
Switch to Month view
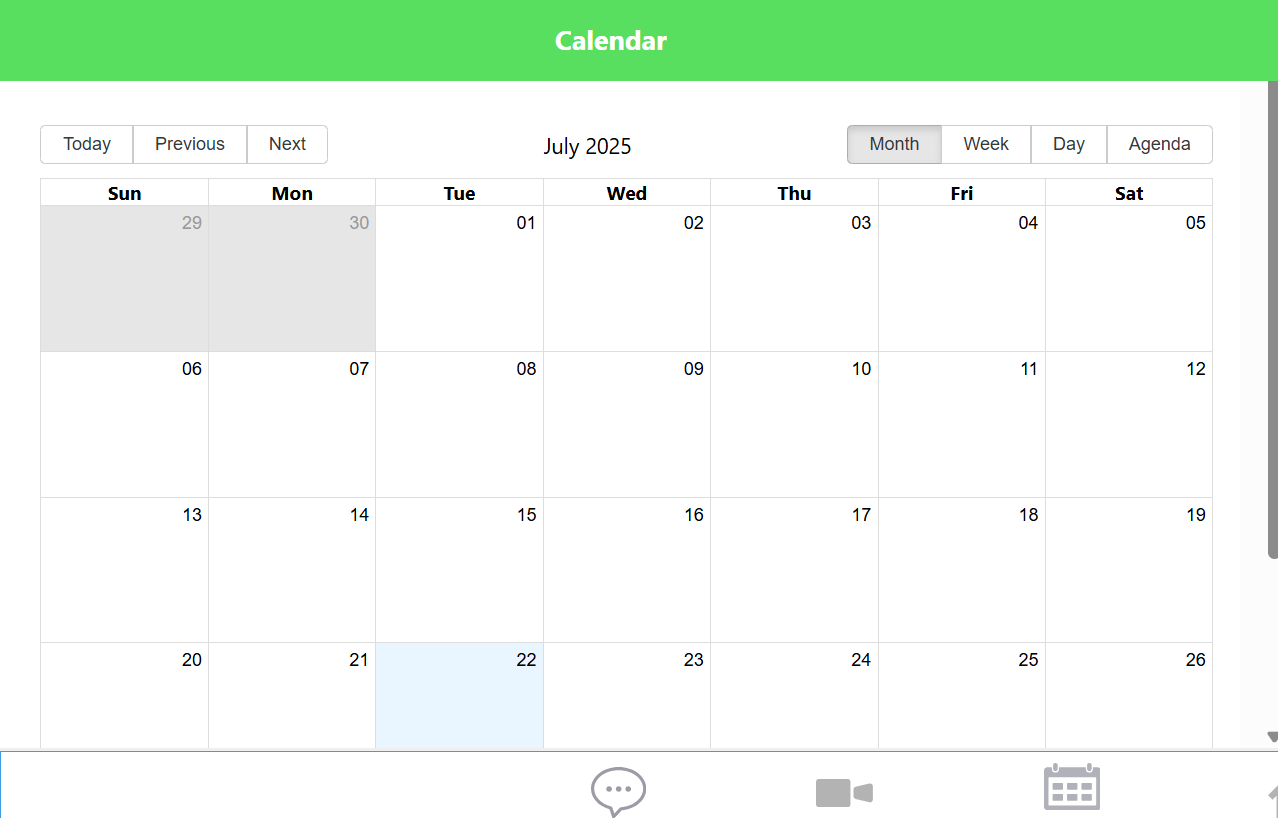coord(893,144)
